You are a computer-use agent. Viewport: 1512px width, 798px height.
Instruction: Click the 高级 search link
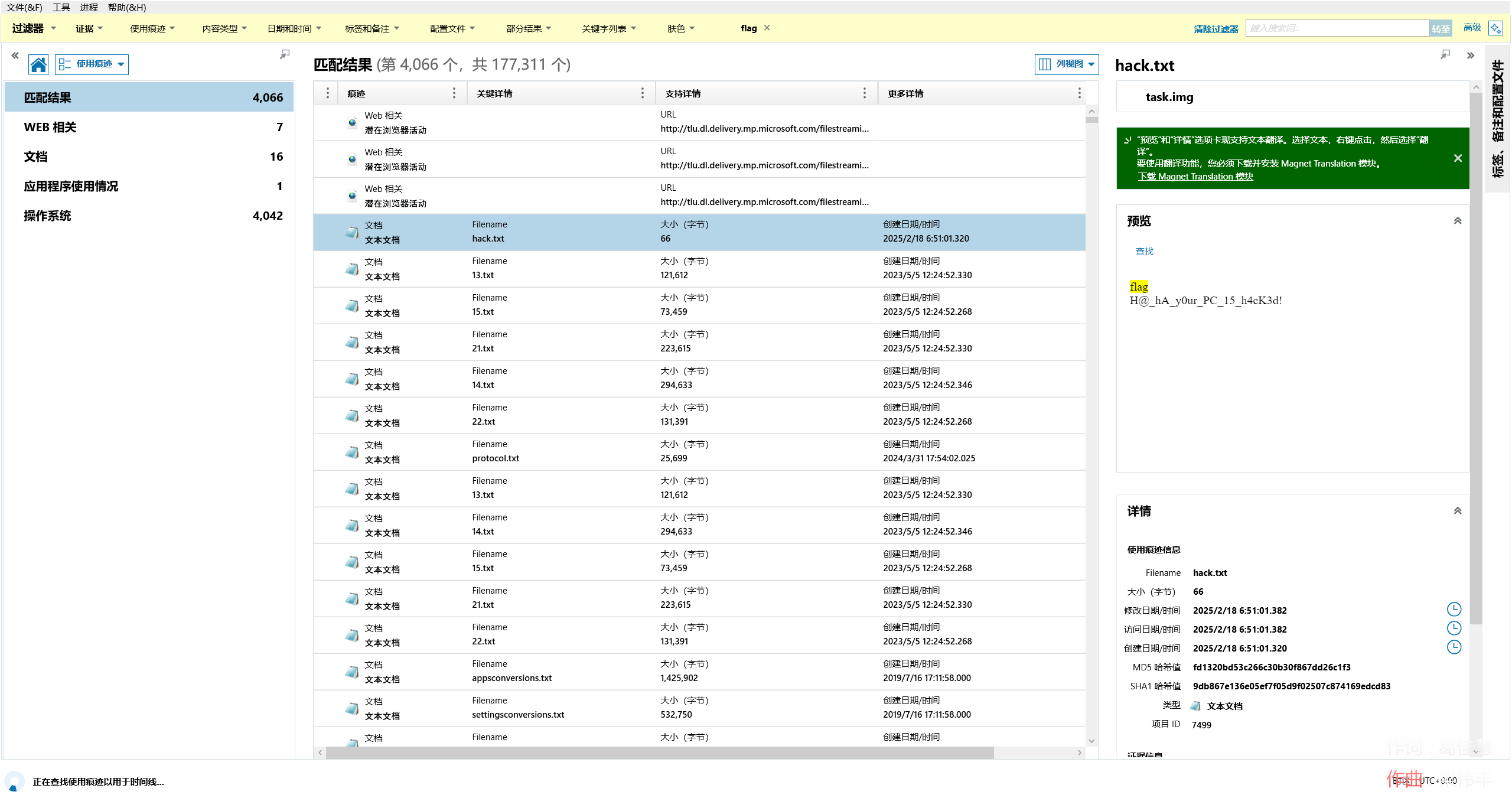point(1472,28)
